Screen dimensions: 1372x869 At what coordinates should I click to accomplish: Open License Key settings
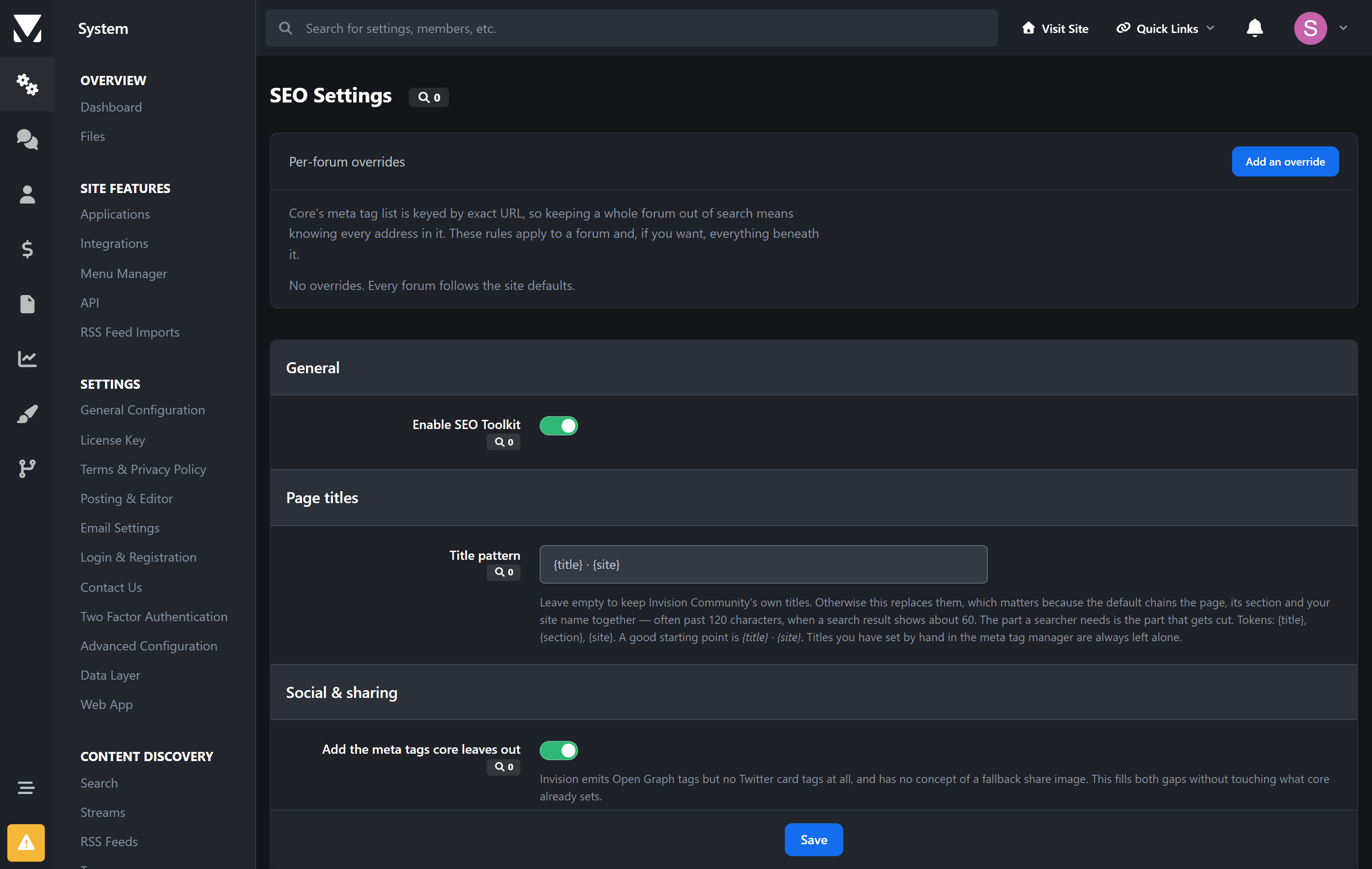[x=113, y=440]
